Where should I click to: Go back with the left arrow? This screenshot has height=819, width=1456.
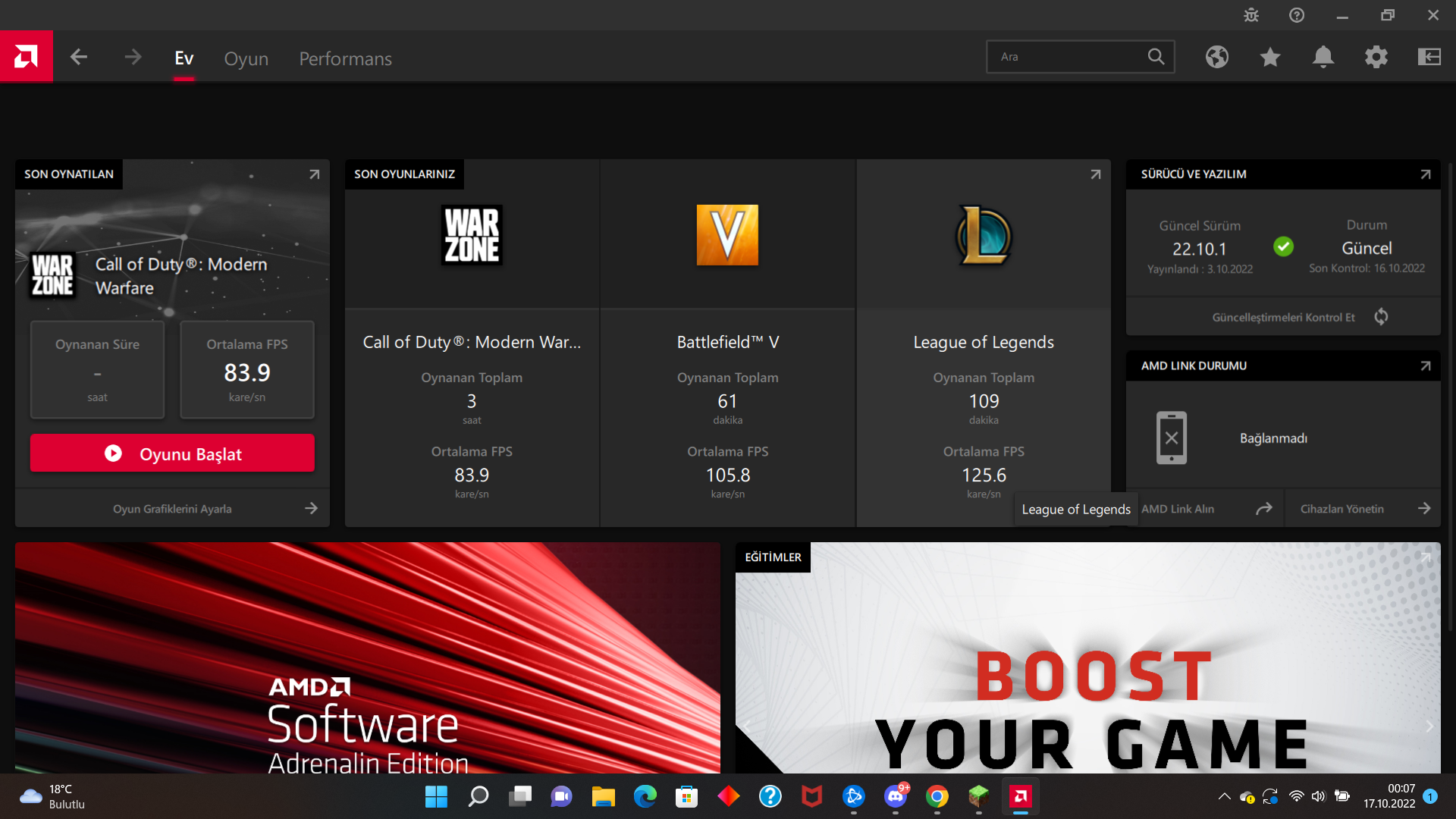pos(79,57)
